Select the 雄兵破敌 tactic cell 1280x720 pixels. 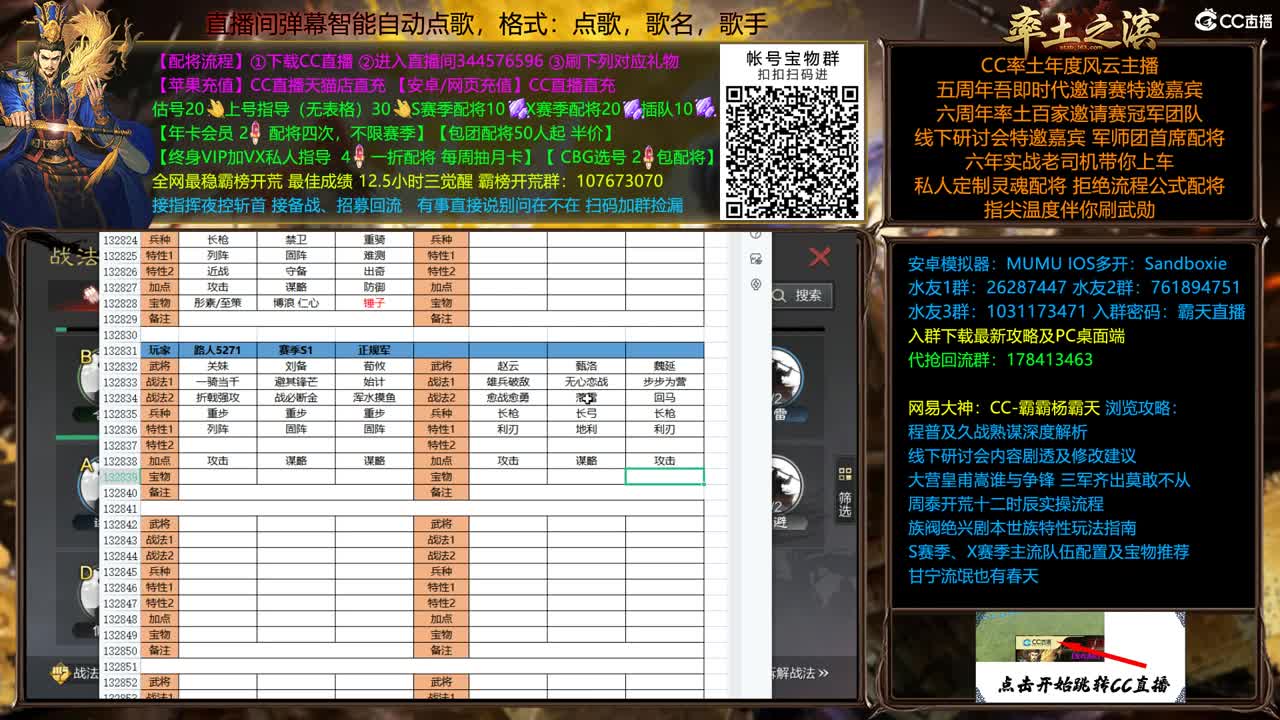click(x=508, y=382)
